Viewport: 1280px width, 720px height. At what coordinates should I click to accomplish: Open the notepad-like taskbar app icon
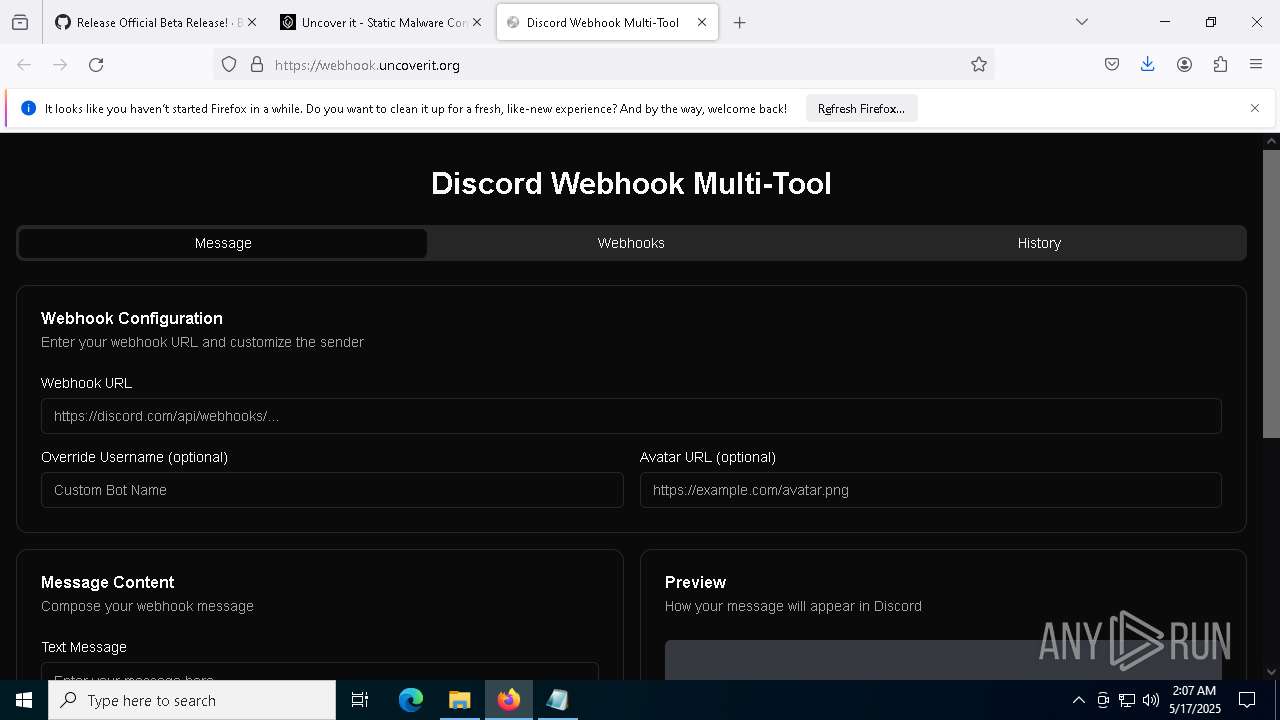(557, 700)
